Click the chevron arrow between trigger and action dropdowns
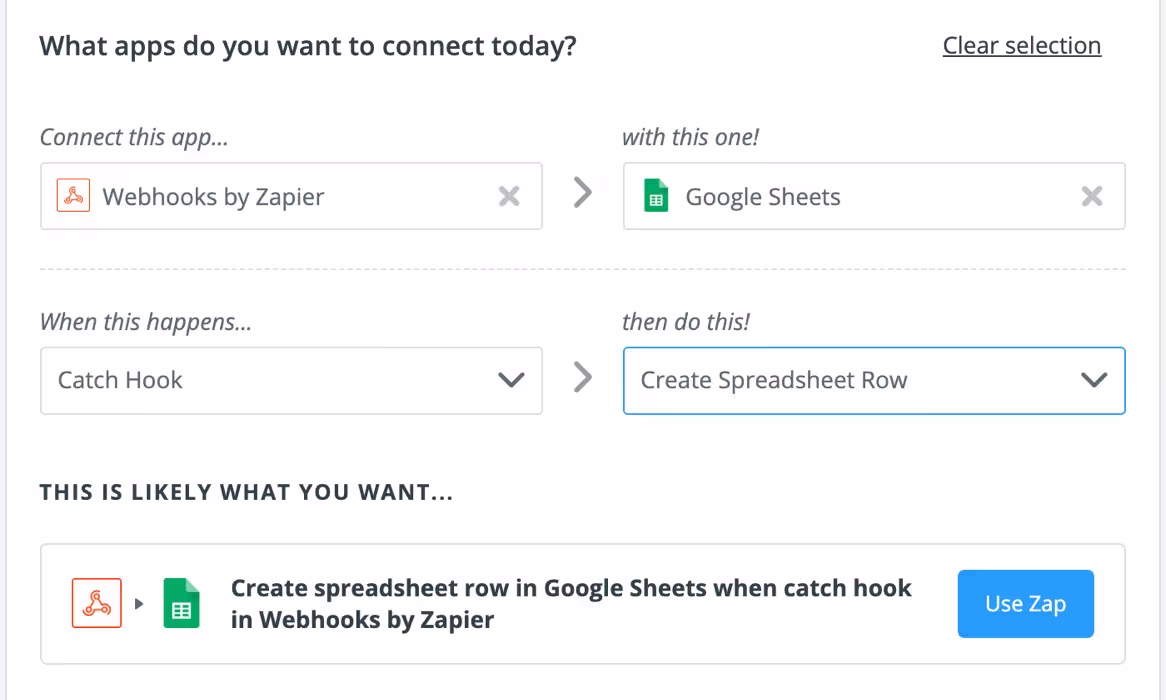The height and width of the screenshot is (700, 1166). [583, 377]
